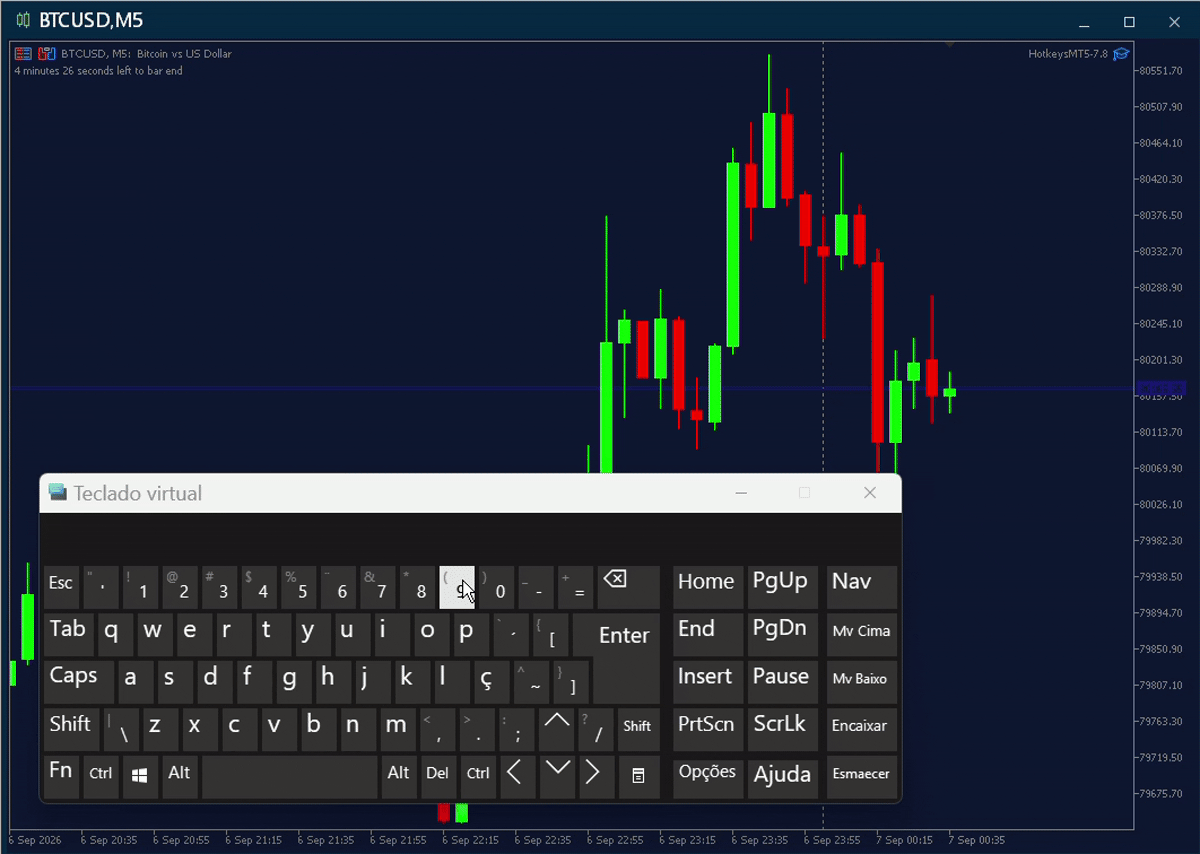Tap the Tab key on the virtual keyboard

(x=69, y=634)
